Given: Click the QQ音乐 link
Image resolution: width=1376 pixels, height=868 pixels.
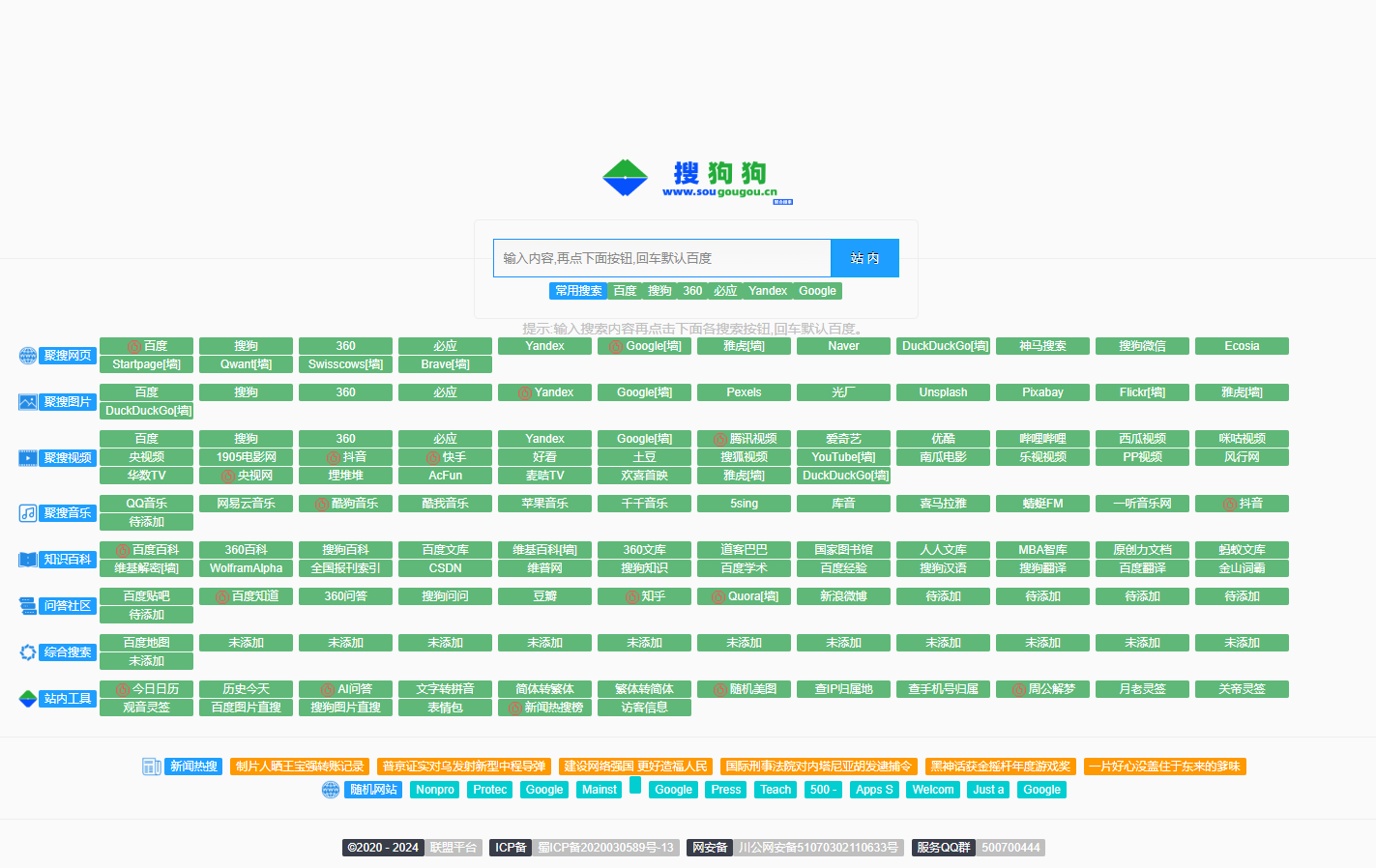Looking at the screenshot, I should [x=146, y=504].
